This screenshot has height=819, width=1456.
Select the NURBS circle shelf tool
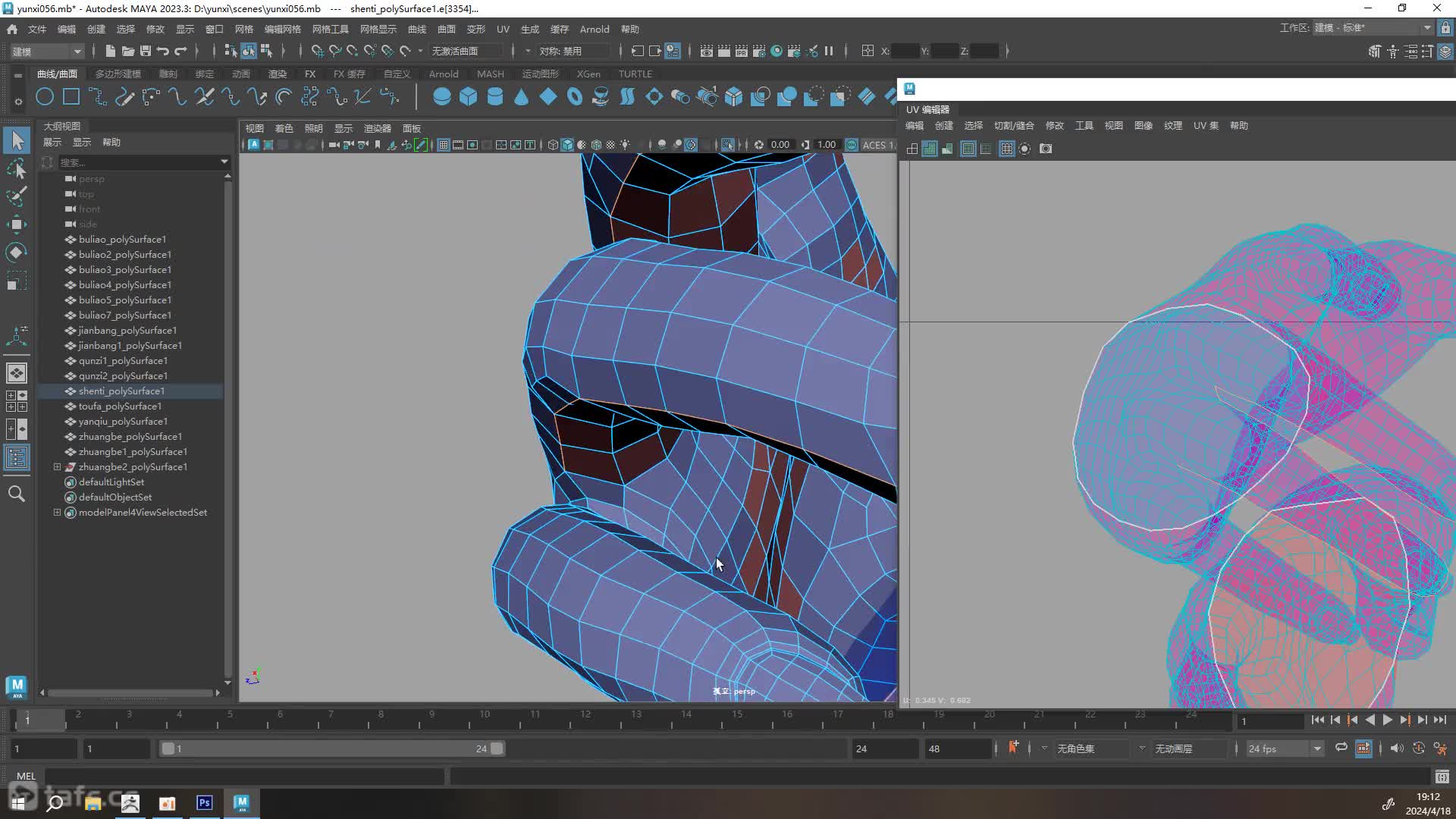45,97
